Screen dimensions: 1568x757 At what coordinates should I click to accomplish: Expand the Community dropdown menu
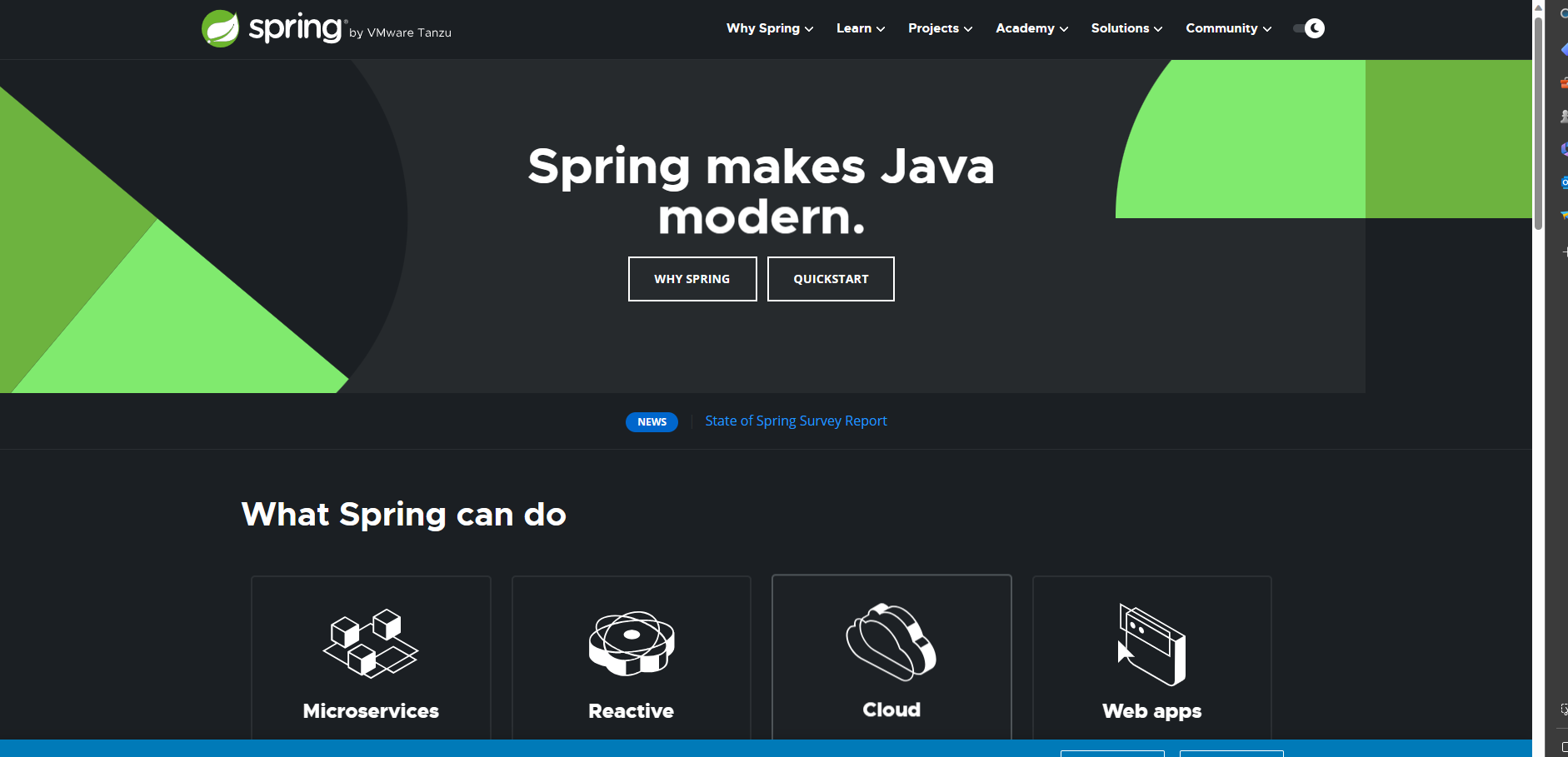tap(1229, 28)
